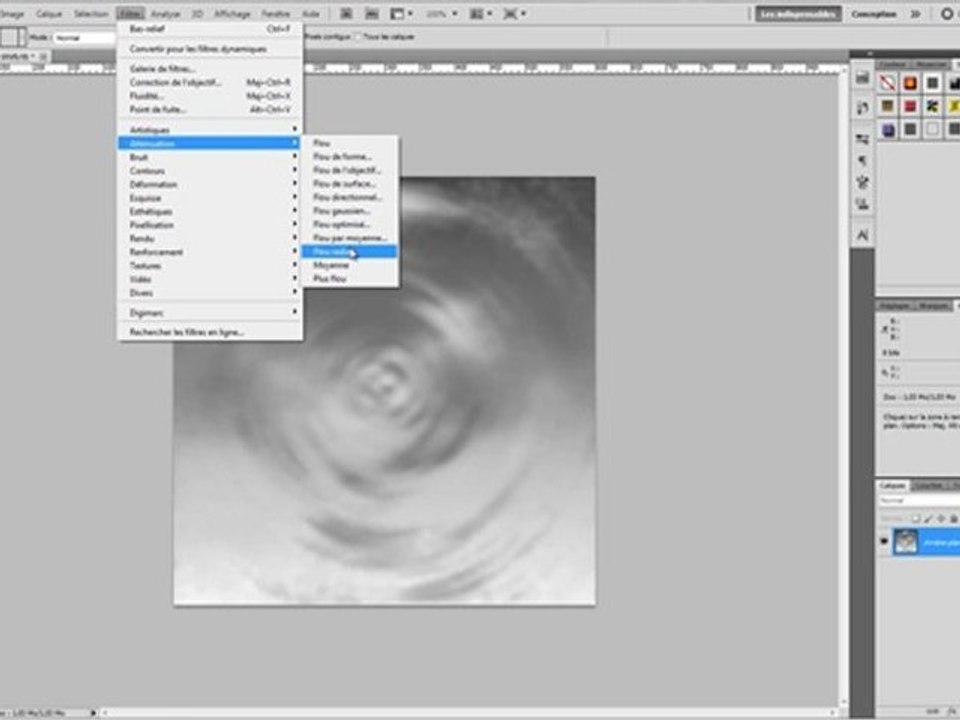Expand the Rendu filter submenu
The image size is (960, 720).
coord(209,238)
